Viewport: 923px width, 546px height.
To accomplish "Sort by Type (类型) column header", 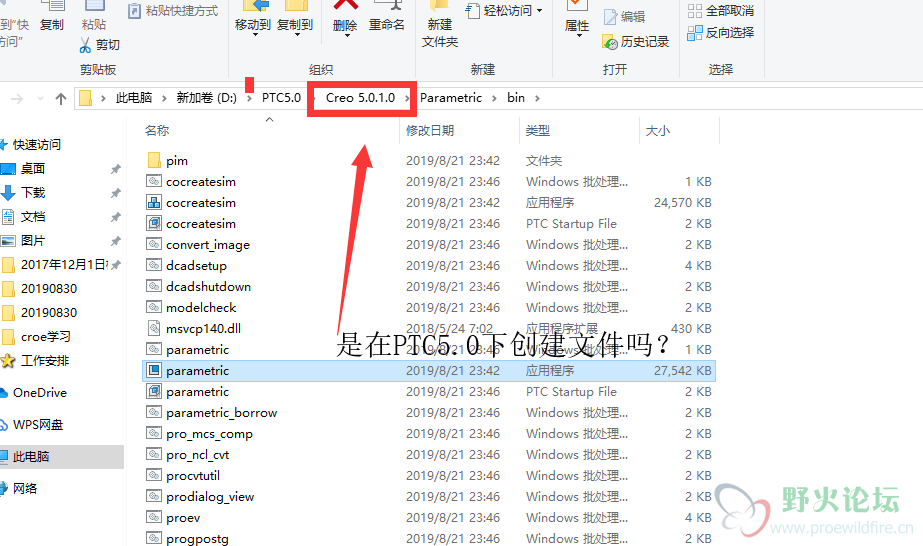I will click(x=537, y=131).
